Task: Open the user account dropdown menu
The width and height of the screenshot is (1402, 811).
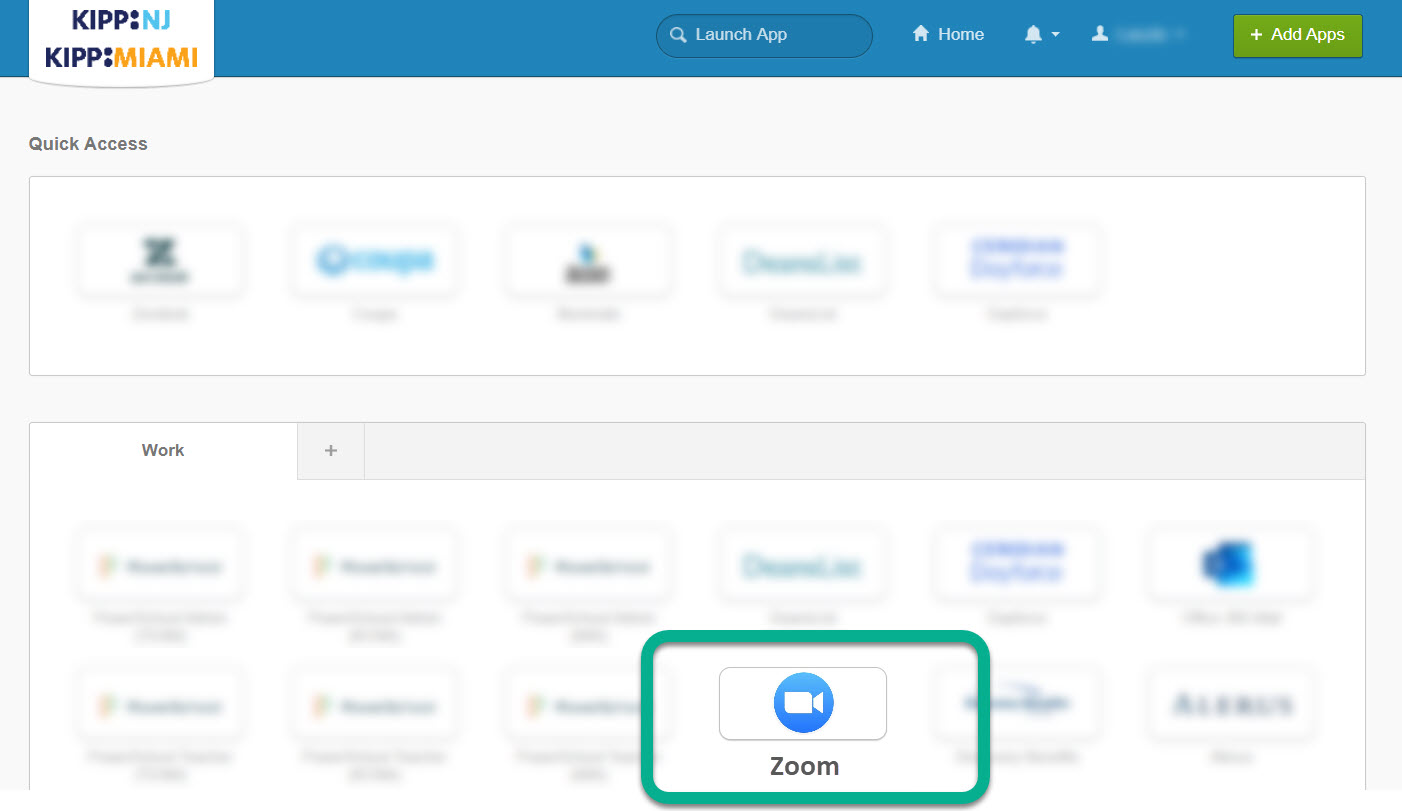Action: tap(1139, 35)
